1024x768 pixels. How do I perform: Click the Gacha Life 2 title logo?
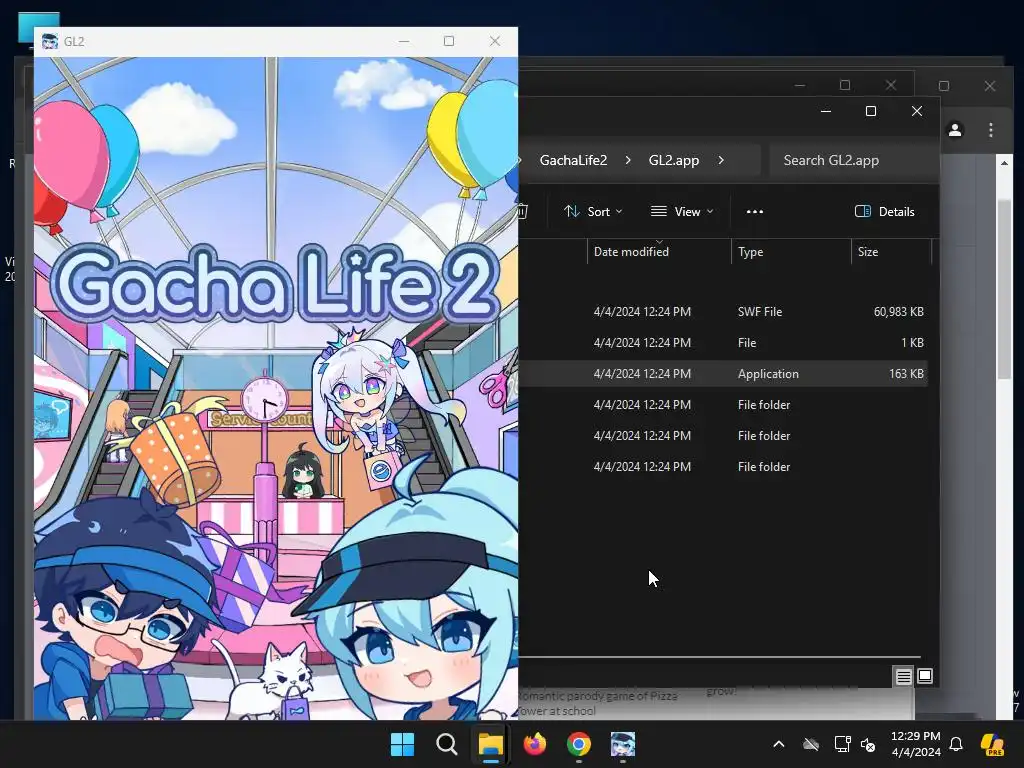[x=274, y=283]
